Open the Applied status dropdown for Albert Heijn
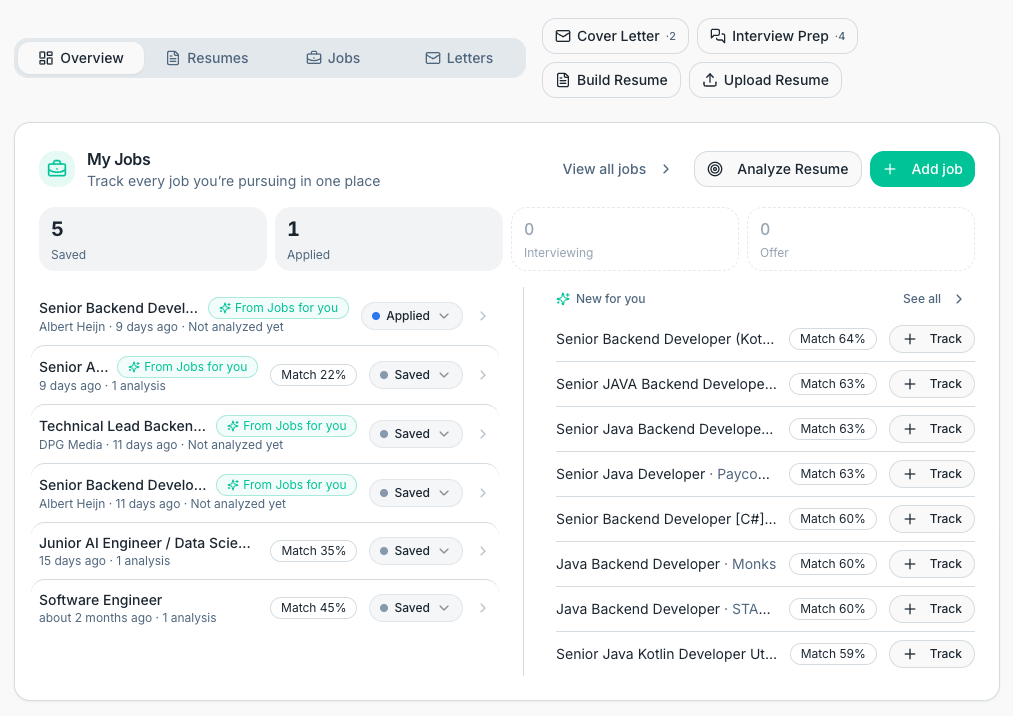The width and height of the screenshot is (1013, 716). pyautogui.click(x=412, y=316)
